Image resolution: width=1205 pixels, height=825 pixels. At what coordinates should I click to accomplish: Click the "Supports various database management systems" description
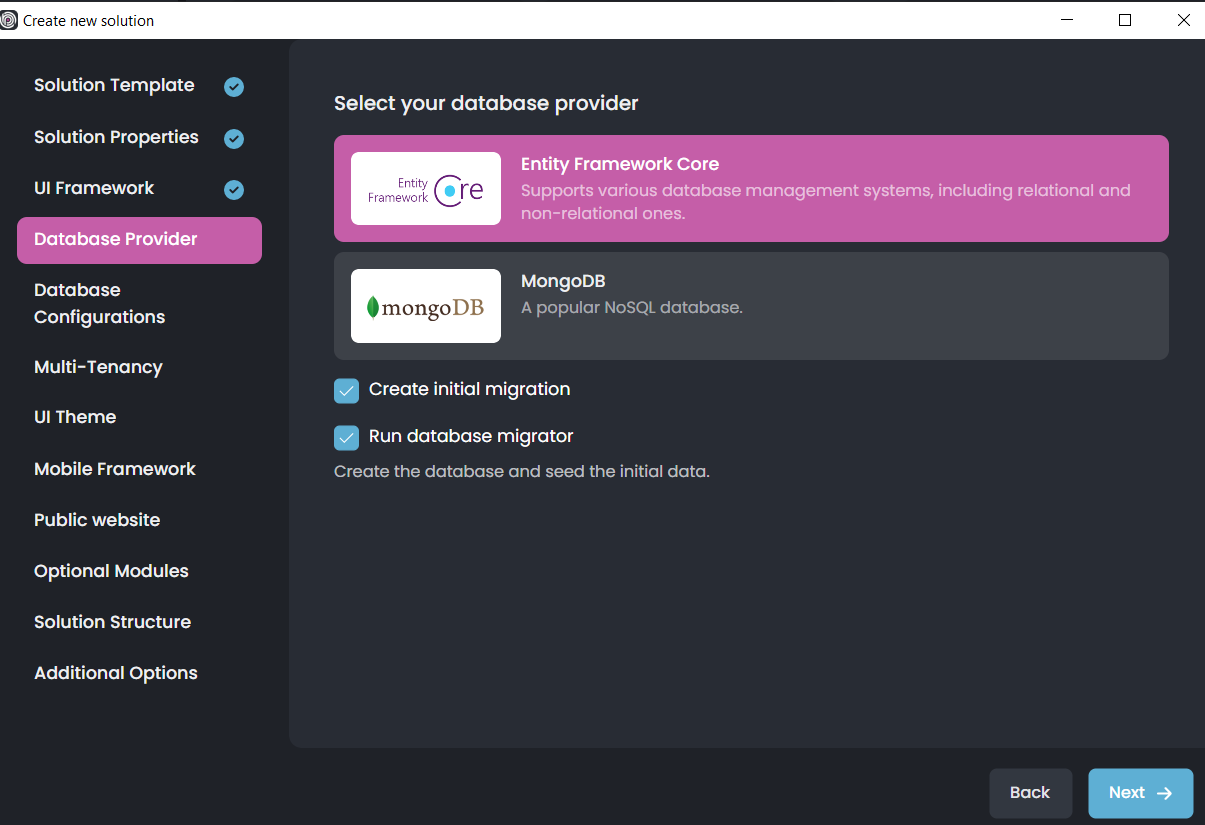826,201
